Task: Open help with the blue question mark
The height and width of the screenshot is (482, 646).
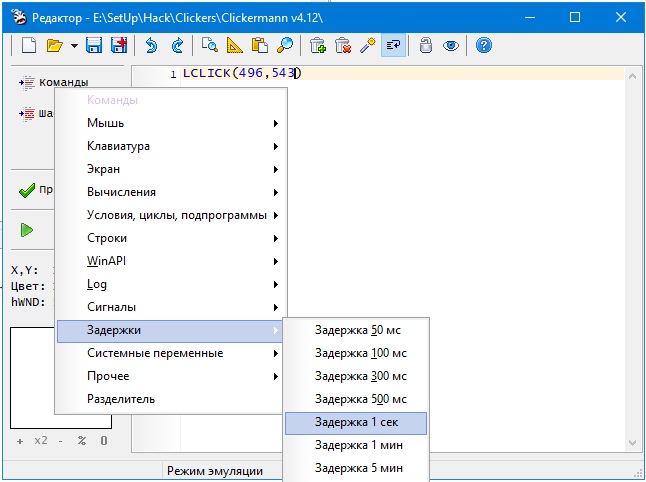Action: (484, 45)
